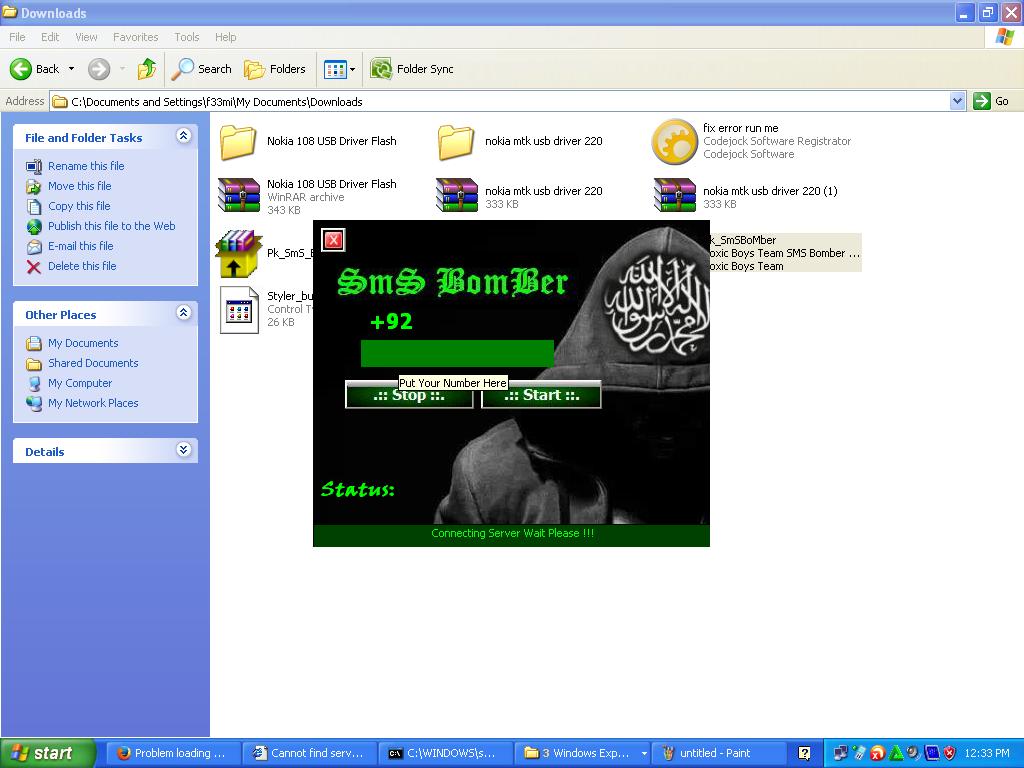Image resolution: width=1024 pixels, height=768 pixels.
Task: Open My Network Places link
Action: click(x=93, y=403)
